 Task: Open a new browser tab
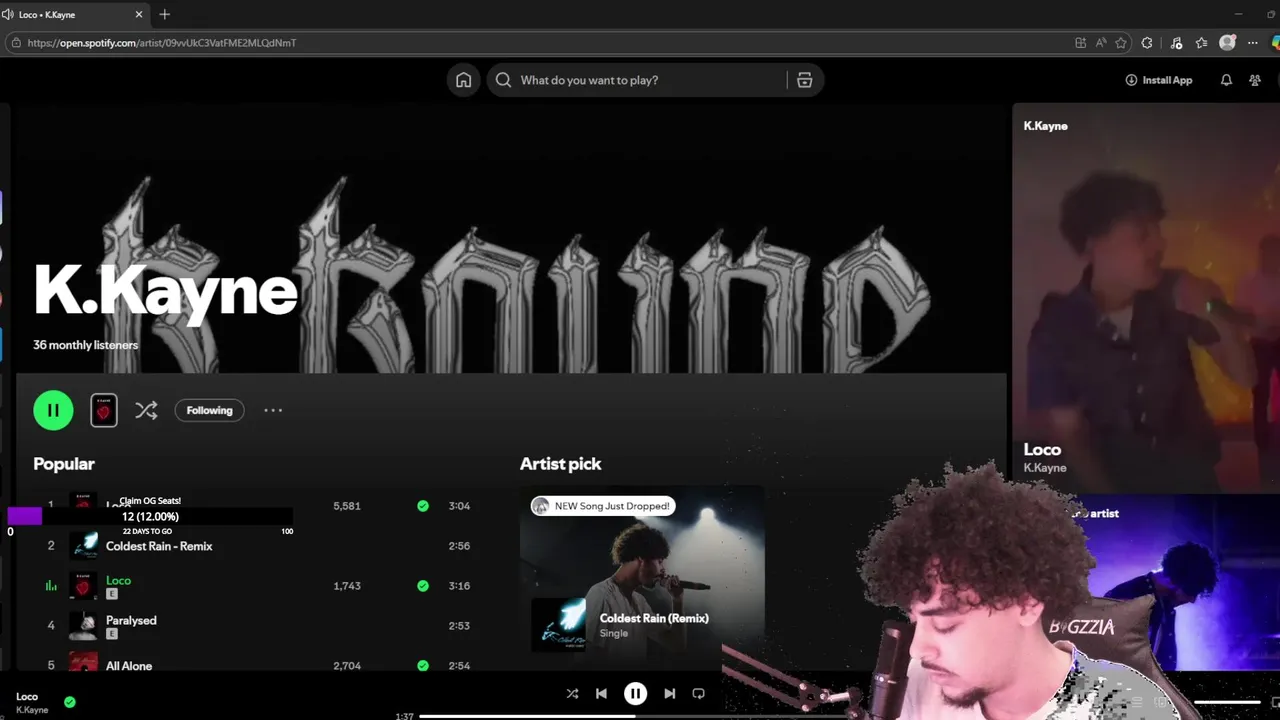165,14
